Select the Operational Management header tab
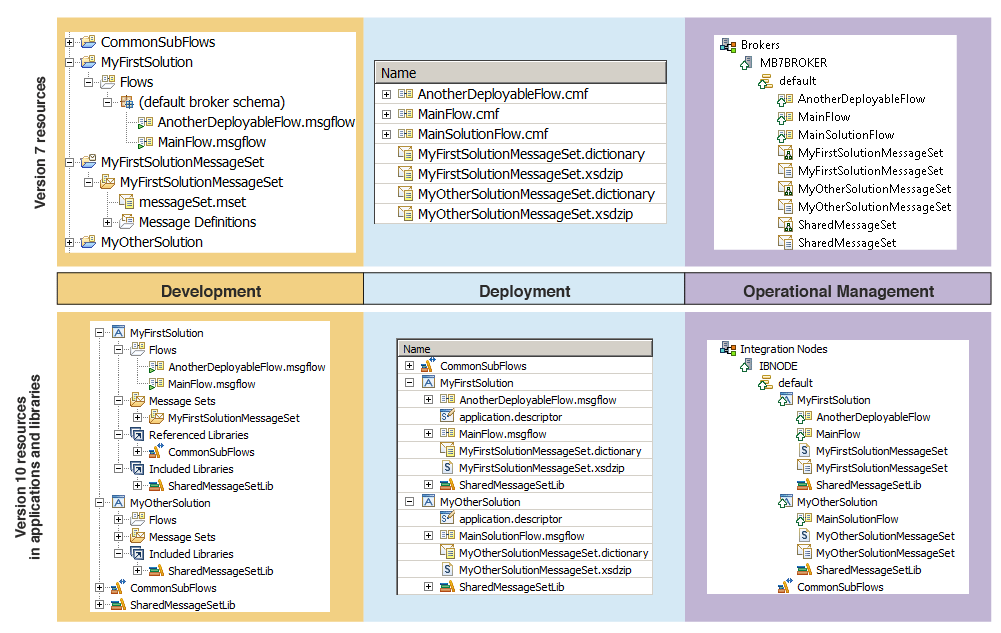 click(838, 291)
